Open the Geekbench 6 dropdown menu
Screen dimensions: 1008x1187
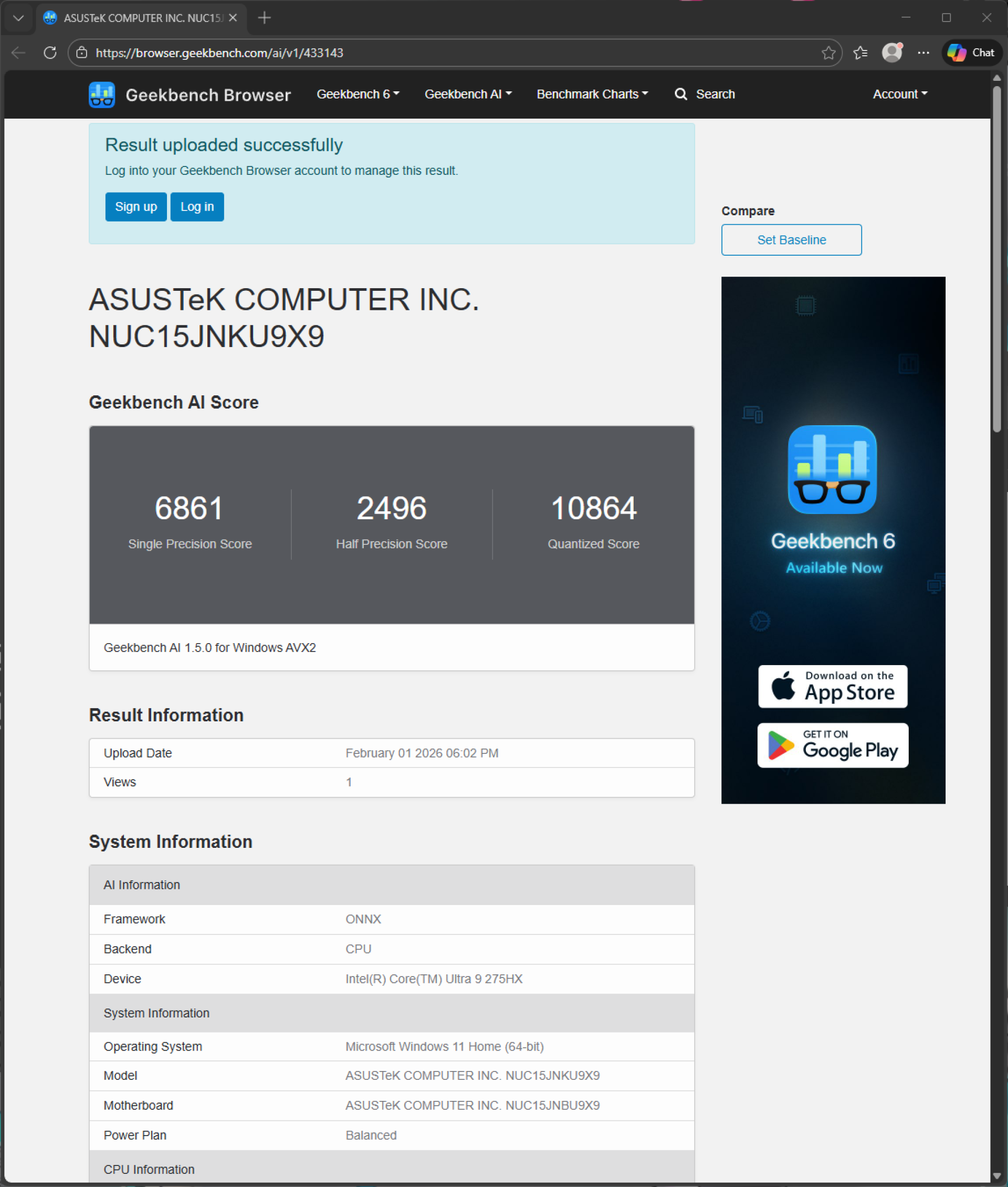pyautogui.click(x=358, y=94)
